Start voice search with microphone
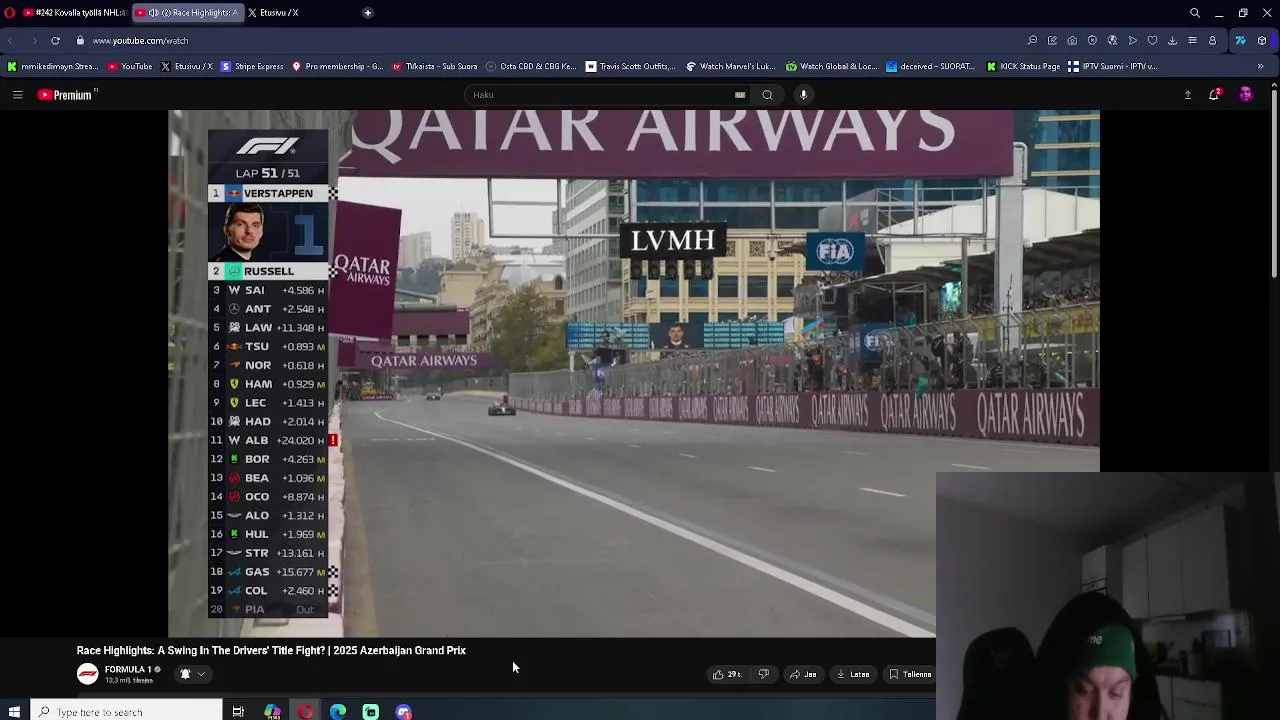Viewport: 1280px width, 720px height. [x=803, y=95]
